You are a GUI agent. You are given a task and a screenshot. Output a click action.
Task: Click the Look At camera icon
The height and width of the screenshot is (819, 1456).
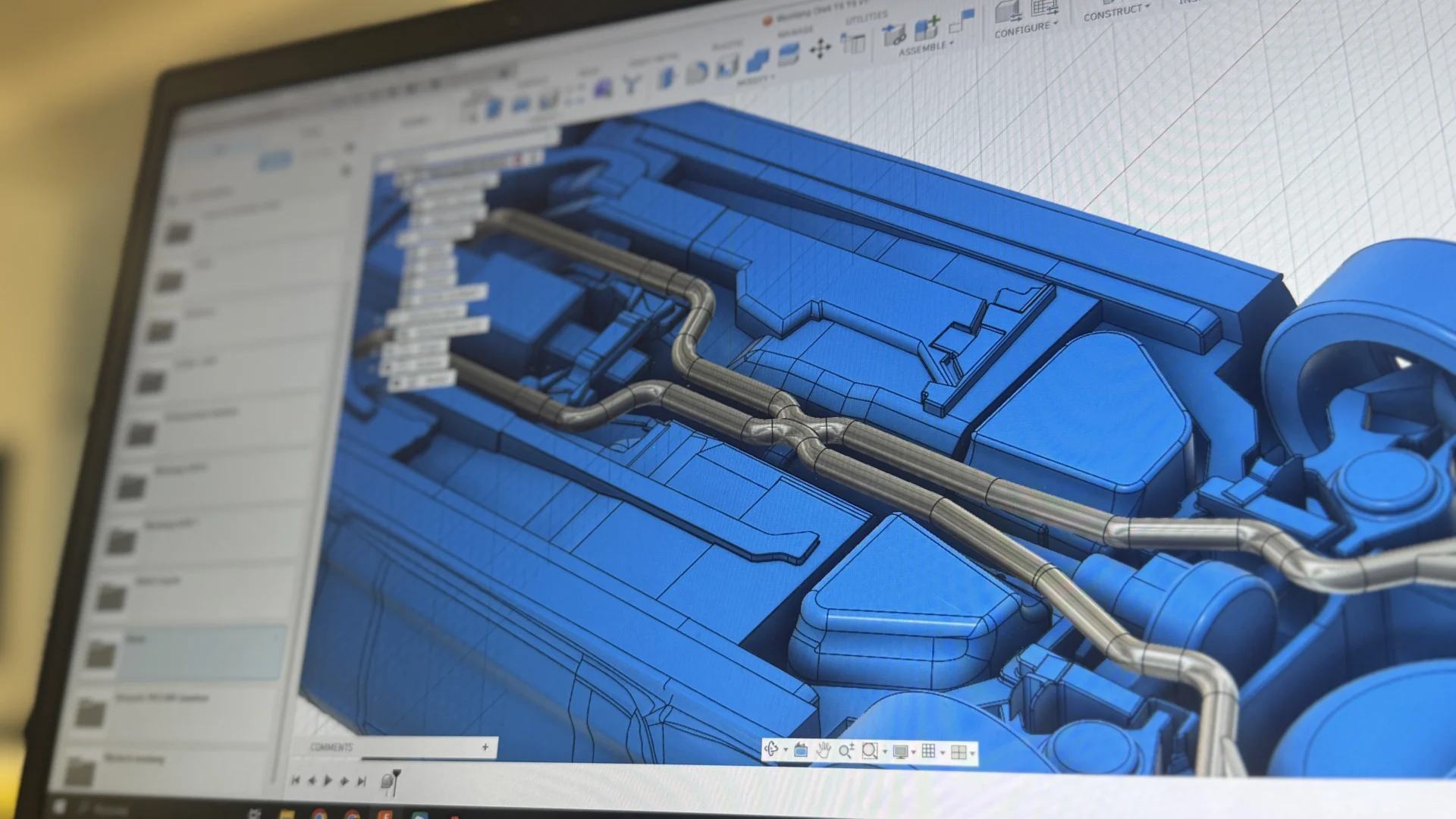801,750
